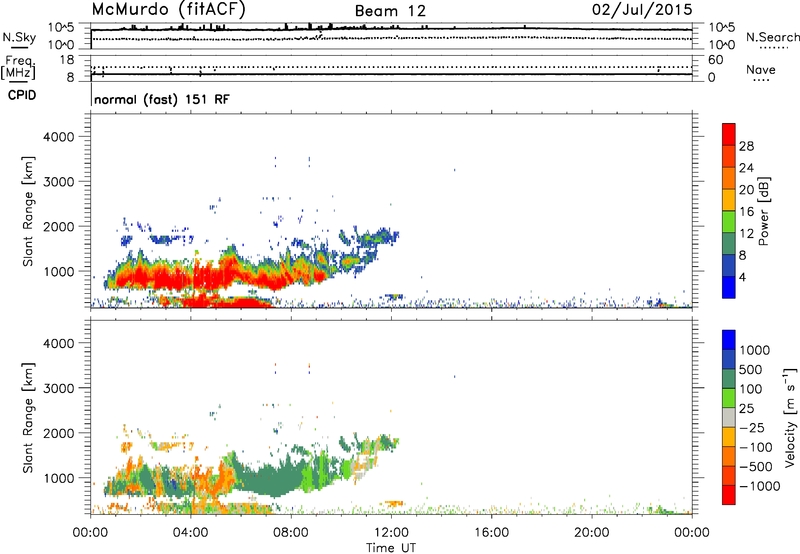Click the '3000' label on Power panel axis

tap(59, 182)
